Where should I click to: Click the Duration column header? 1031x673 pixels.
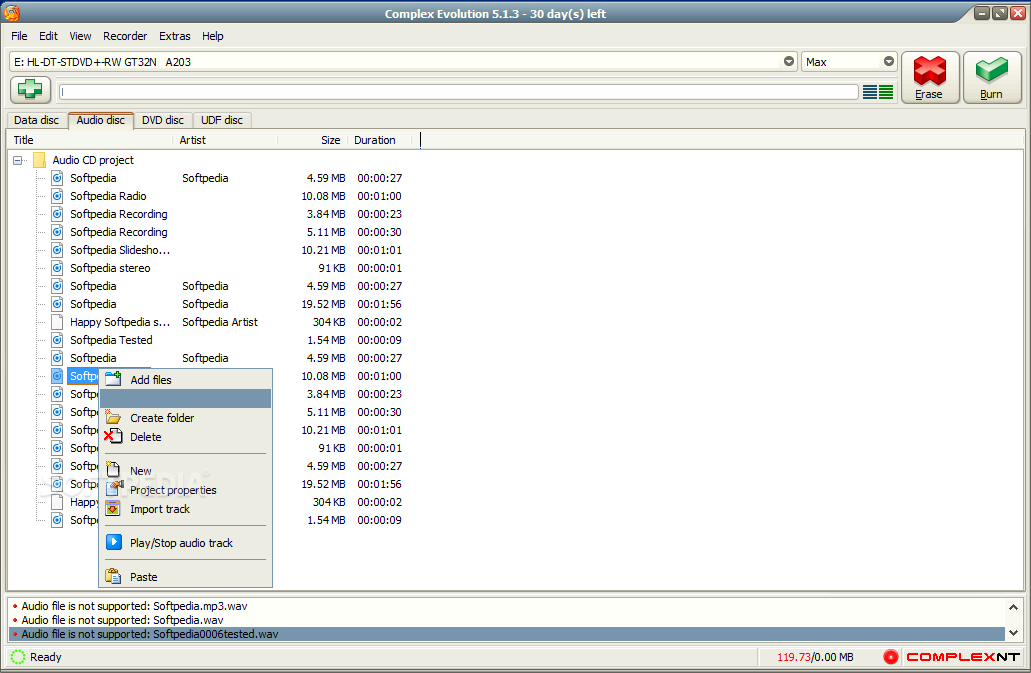coord(379,140)
